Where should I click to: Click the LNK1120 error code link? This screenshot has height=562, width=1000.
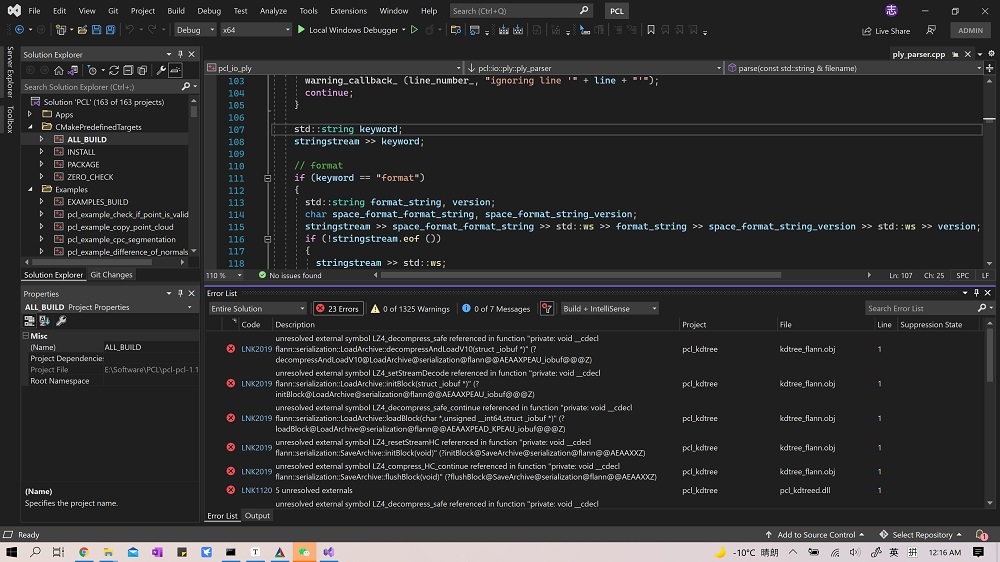(x=256, y=491)
